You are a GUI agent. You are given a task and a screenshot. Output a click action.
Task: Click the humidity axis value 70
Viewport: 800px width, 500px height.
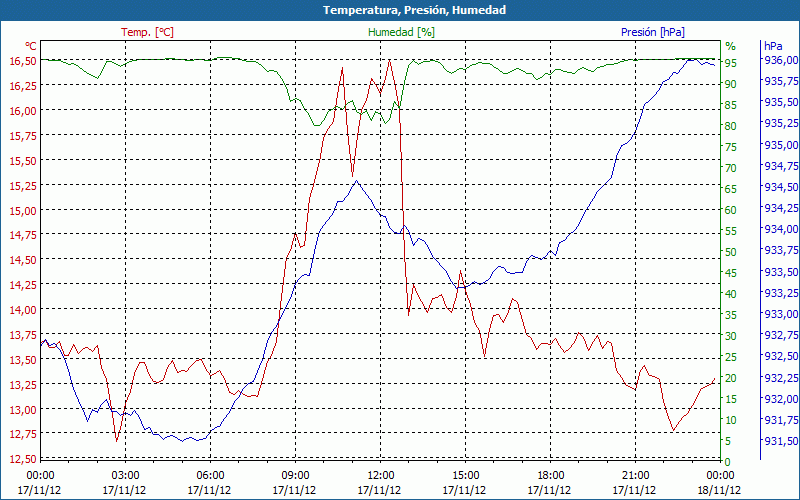[x=731, y=168]
